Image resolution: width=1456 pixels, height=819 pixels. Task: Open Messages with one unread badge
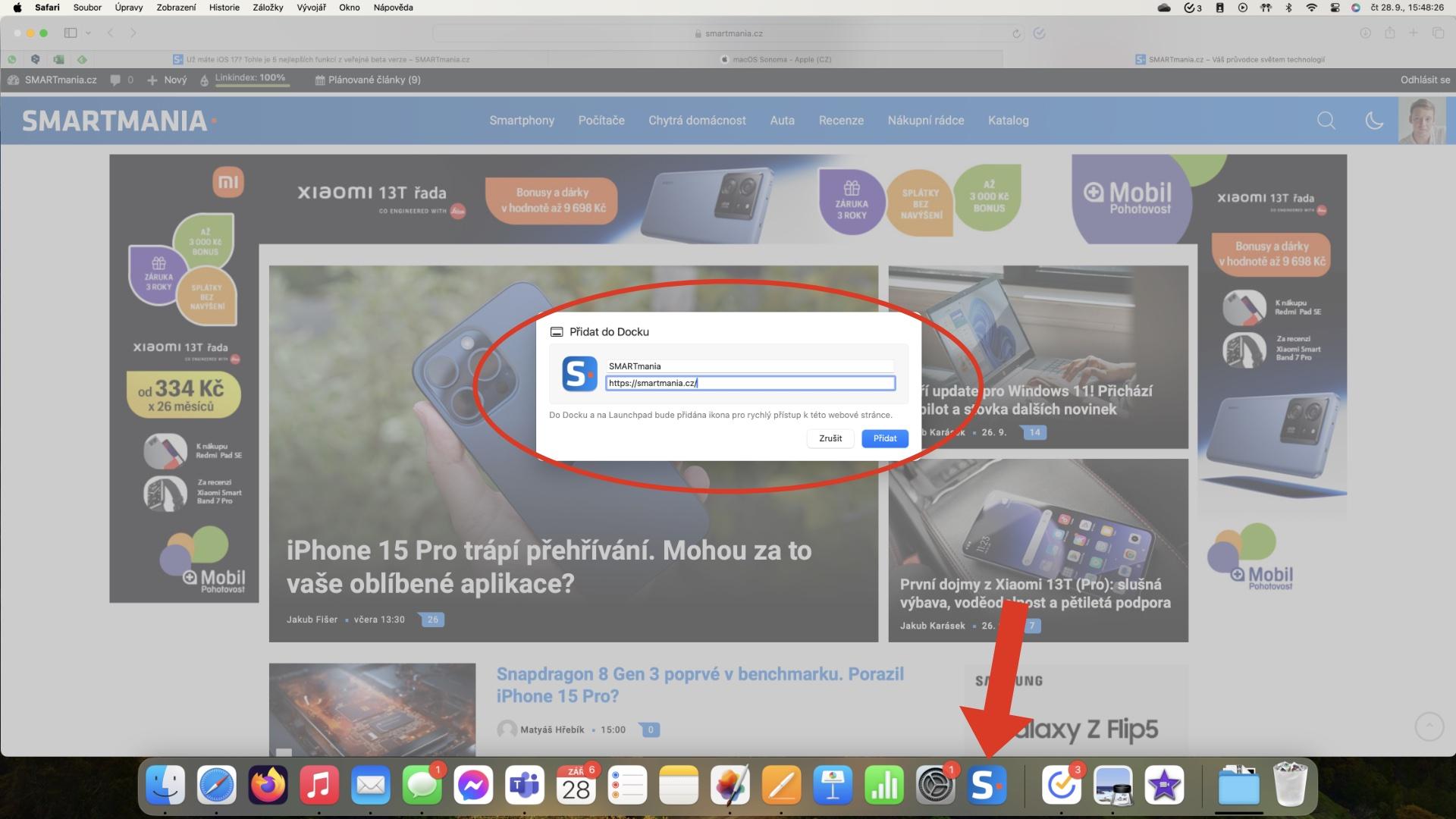click(x=422, y=785)
